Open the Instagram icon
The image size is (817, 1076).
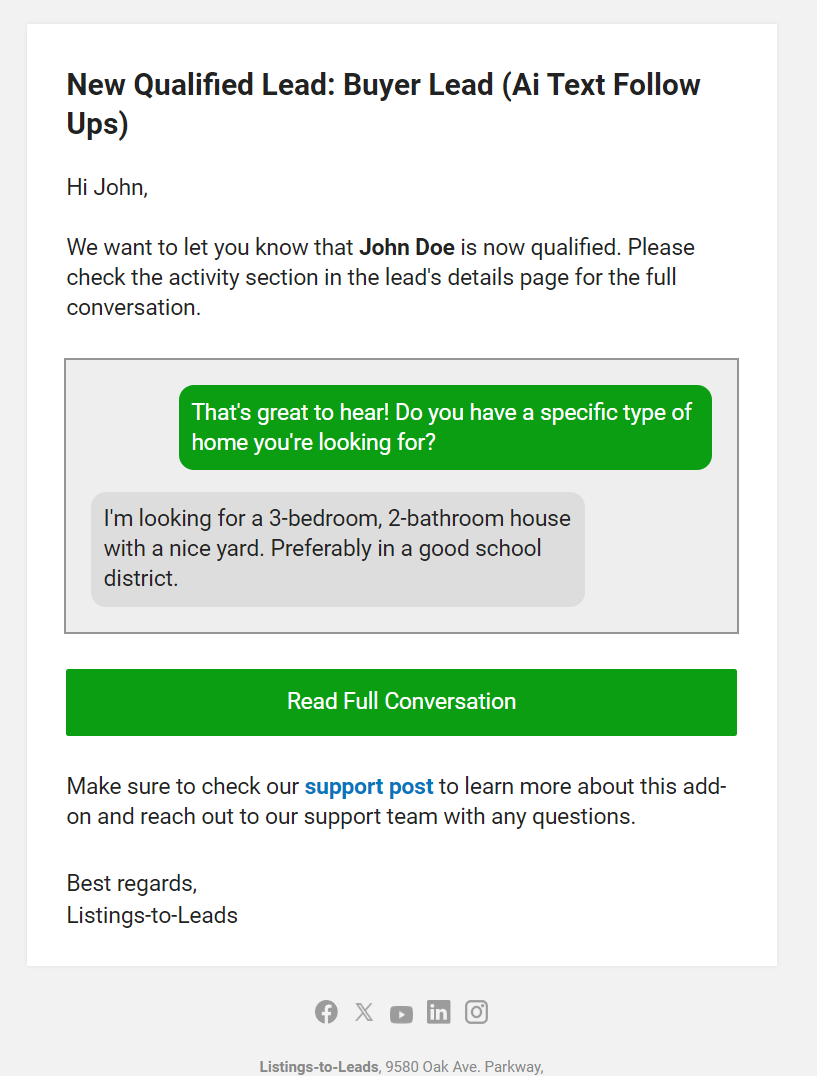tap(476, 1012)
